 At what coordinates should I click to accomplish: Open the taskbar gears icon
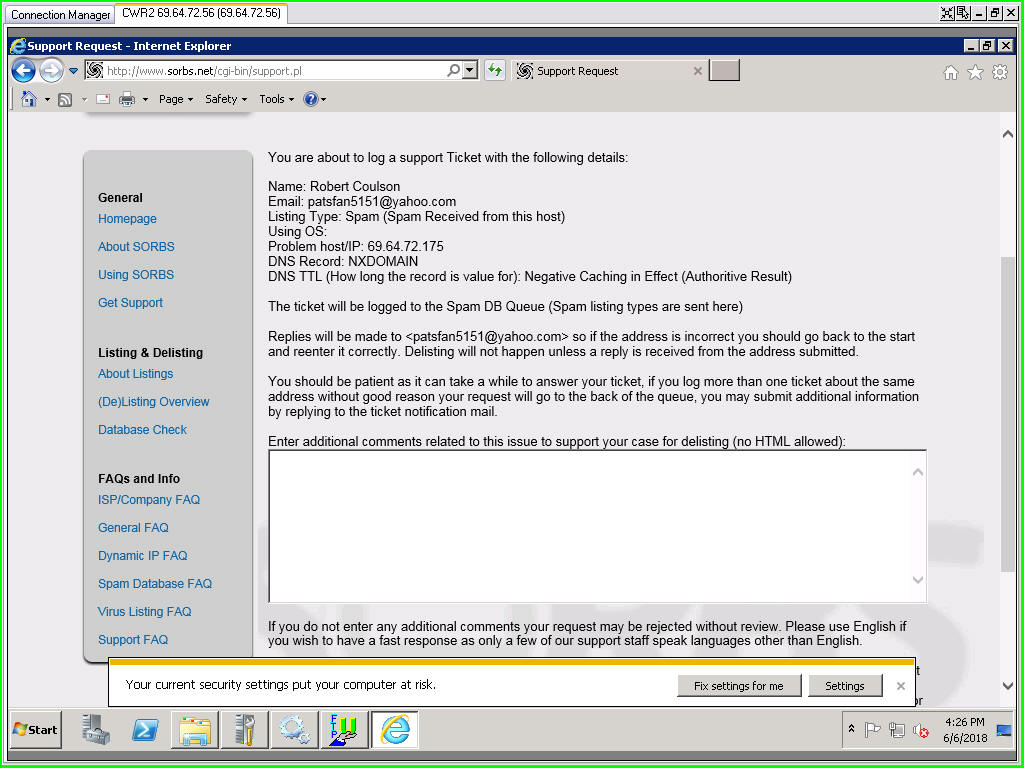point(295,729)
